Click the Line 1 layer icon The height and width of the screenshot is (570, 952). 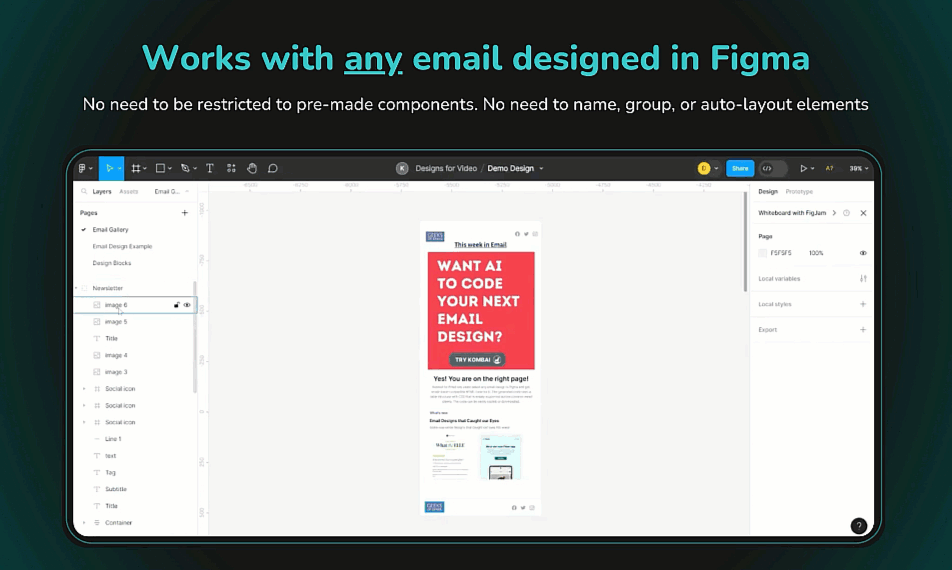click(x=97, y=439)
